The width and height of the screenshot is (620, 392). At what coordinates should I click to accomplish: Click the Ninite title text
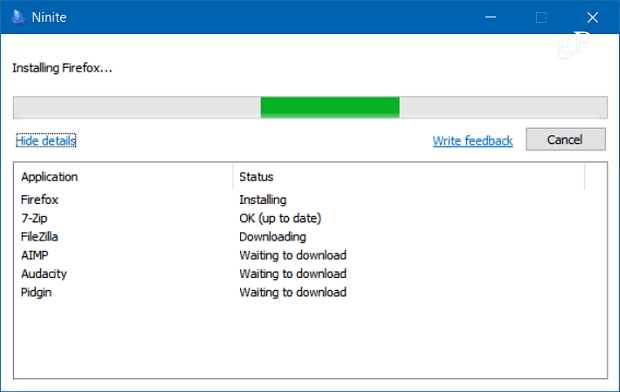(49, 17)
